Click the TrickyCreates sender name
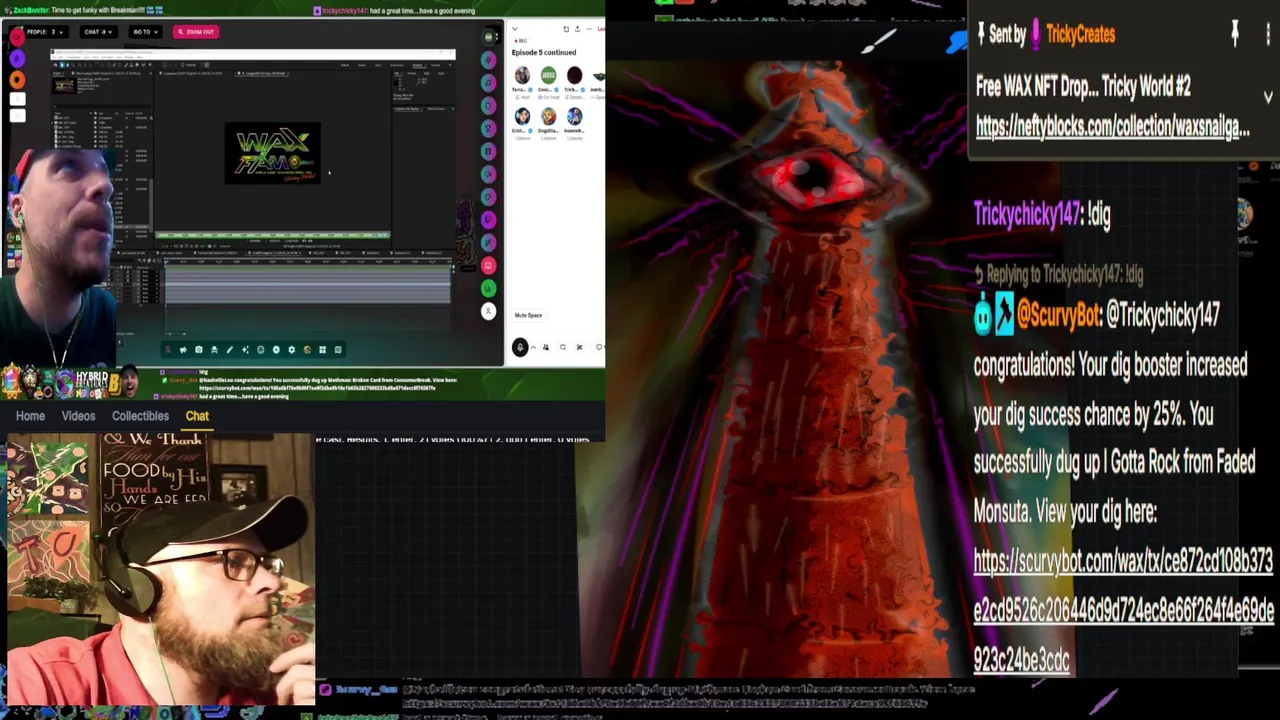 pos(1080,34)
